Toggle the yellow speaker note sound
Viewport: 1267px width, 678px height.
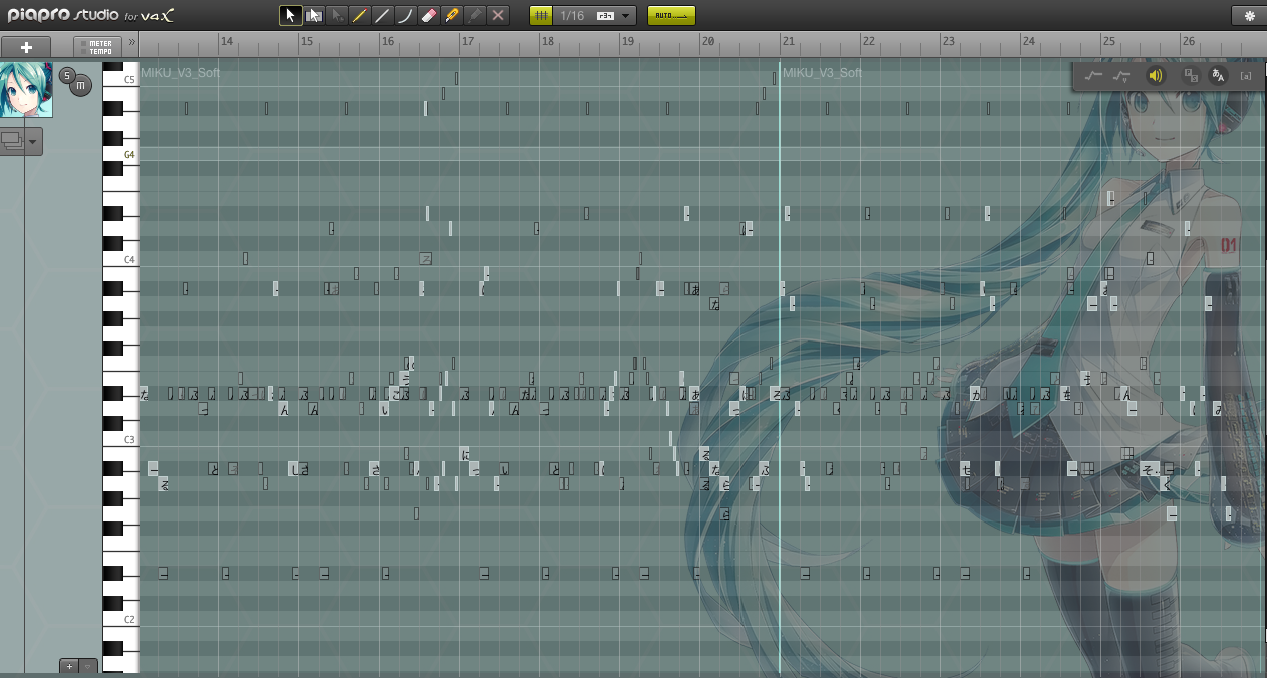1156,75
